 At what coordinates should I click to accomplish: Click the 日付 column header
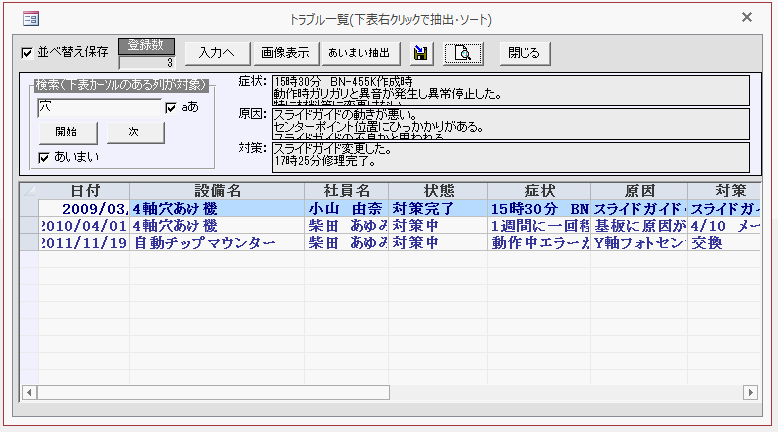point(84,191)
